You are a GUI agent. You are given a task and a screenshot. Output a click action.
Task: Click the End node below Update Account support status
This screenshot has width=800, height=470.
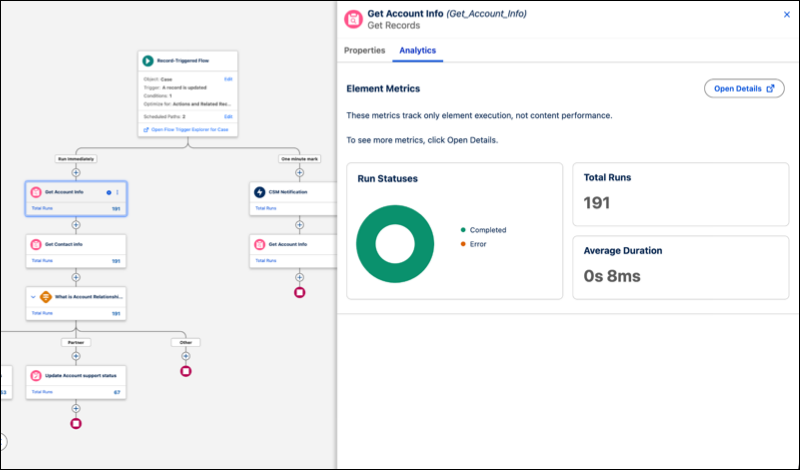click(76, 424)
